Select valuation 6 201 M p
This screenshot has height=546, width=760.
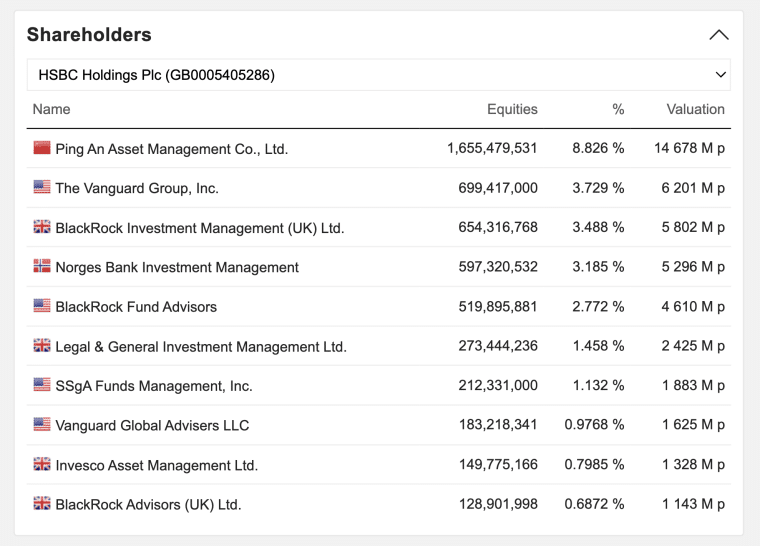point(693,188)
